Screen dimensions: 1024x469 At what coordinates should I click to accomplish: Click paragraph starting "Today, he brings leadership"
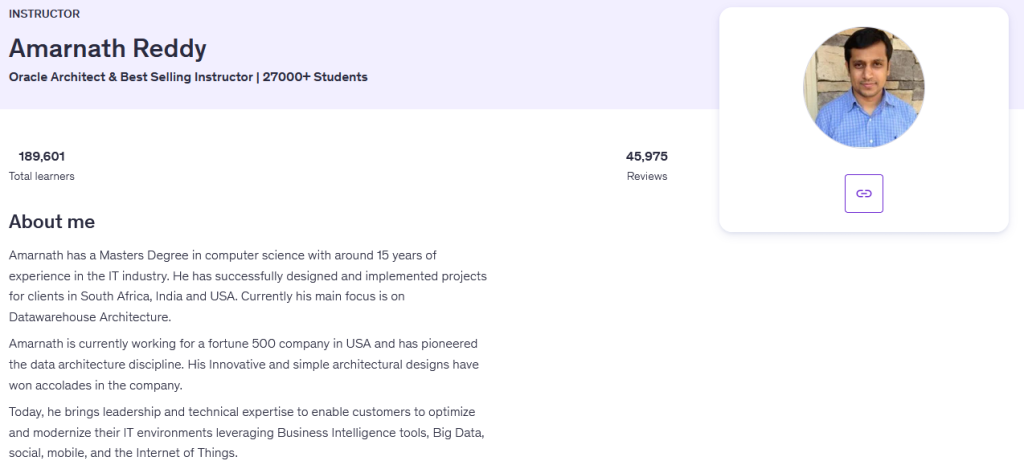click(x=243, y=432)
